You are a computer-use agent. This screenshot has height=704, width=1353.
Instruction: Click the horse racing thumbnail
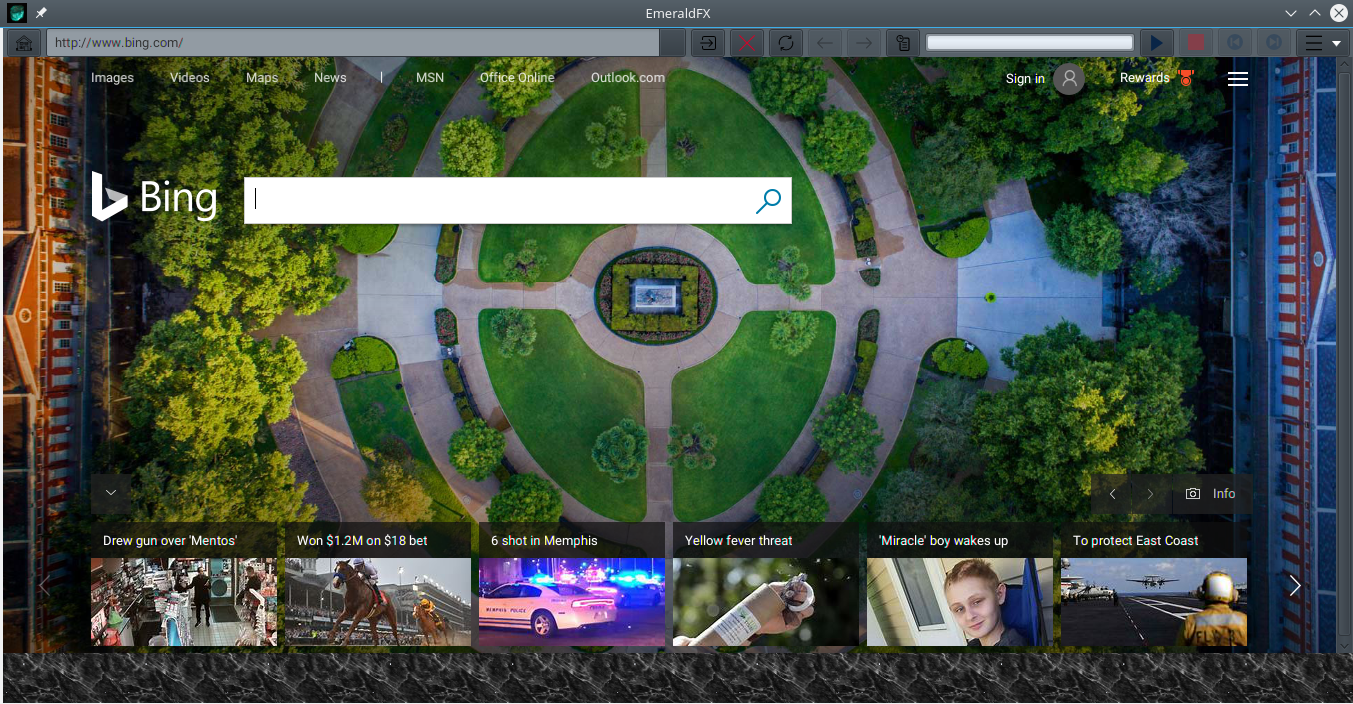[378, 602]
